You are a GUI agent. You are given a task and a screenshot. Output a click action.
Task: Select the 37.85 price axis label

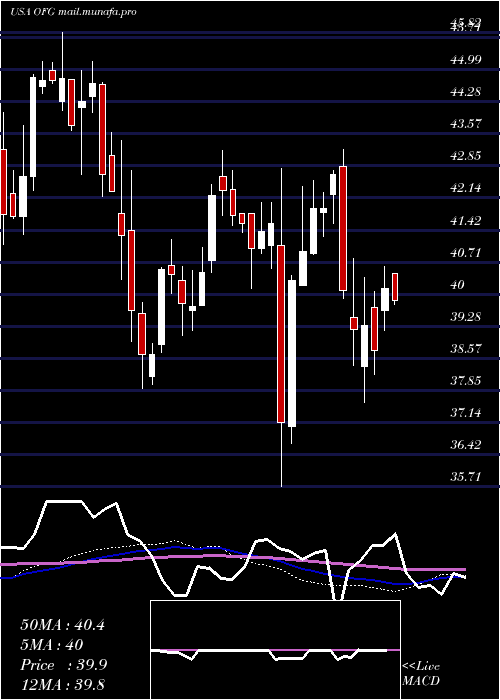tap(466, 381)
